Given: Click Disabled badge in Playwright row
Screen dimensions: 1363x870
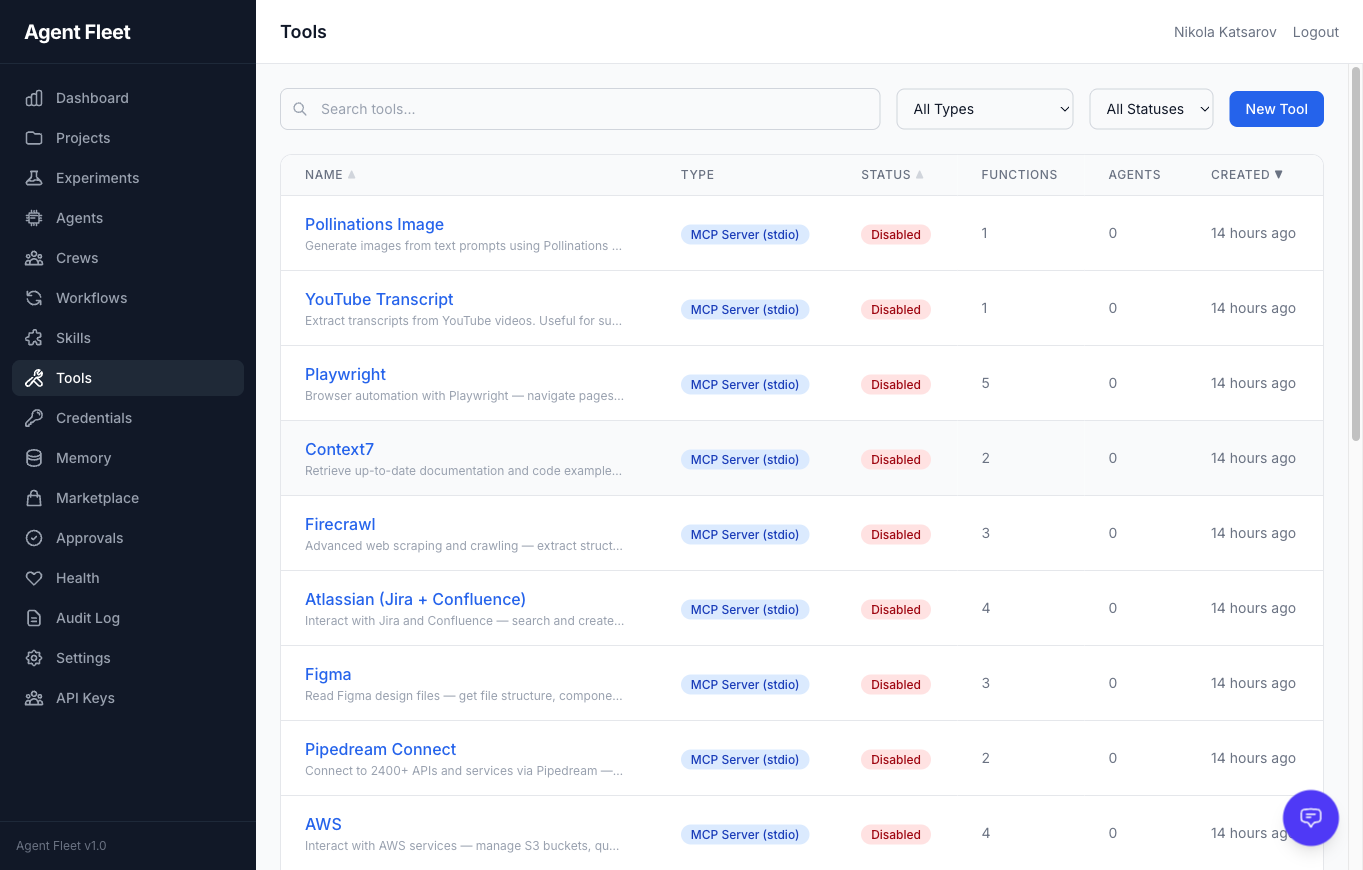Looking at the screenshot, I should (896, 384).
